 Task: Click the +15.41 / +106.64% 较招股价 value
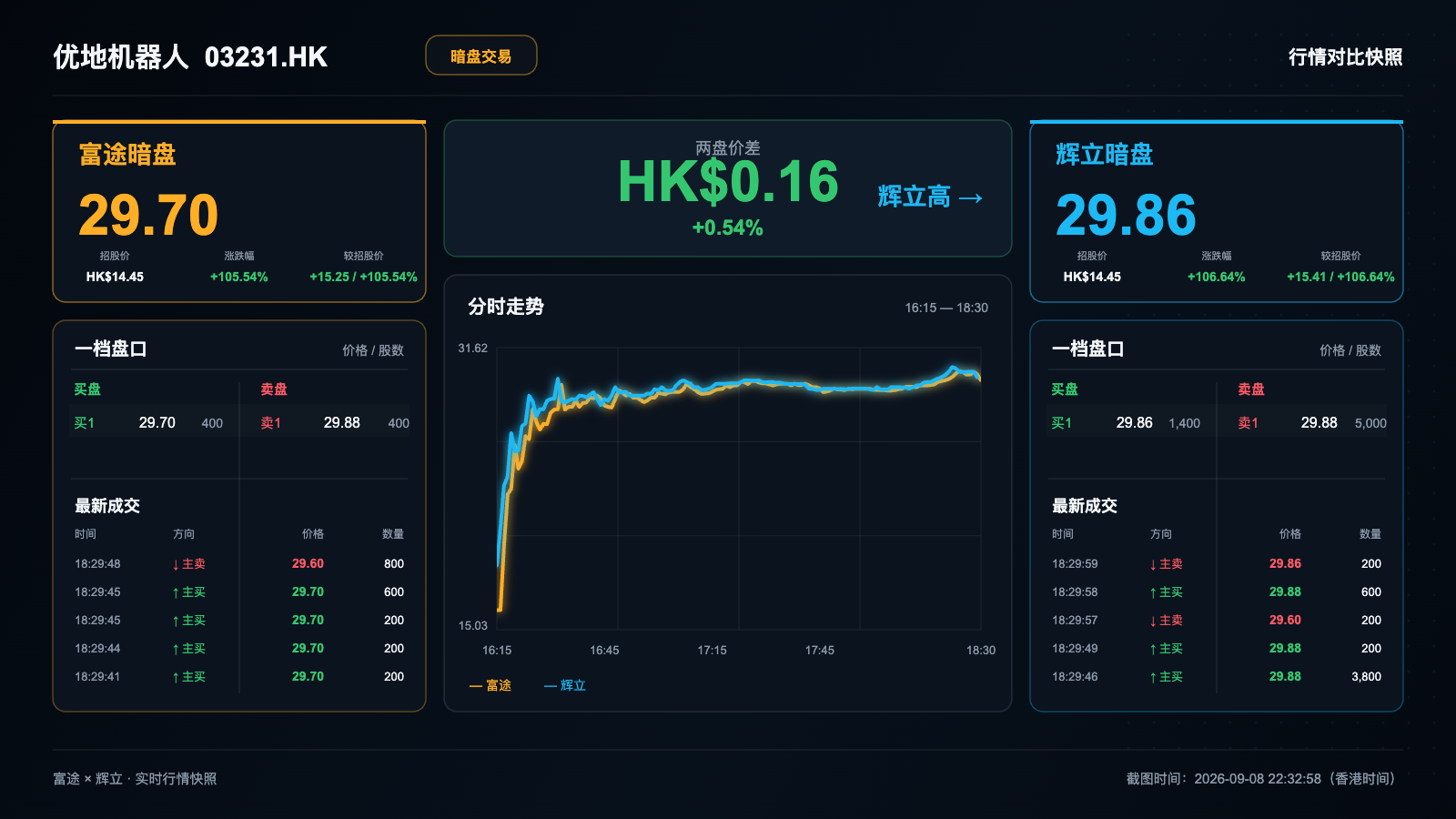click(x=1340, y=277)
